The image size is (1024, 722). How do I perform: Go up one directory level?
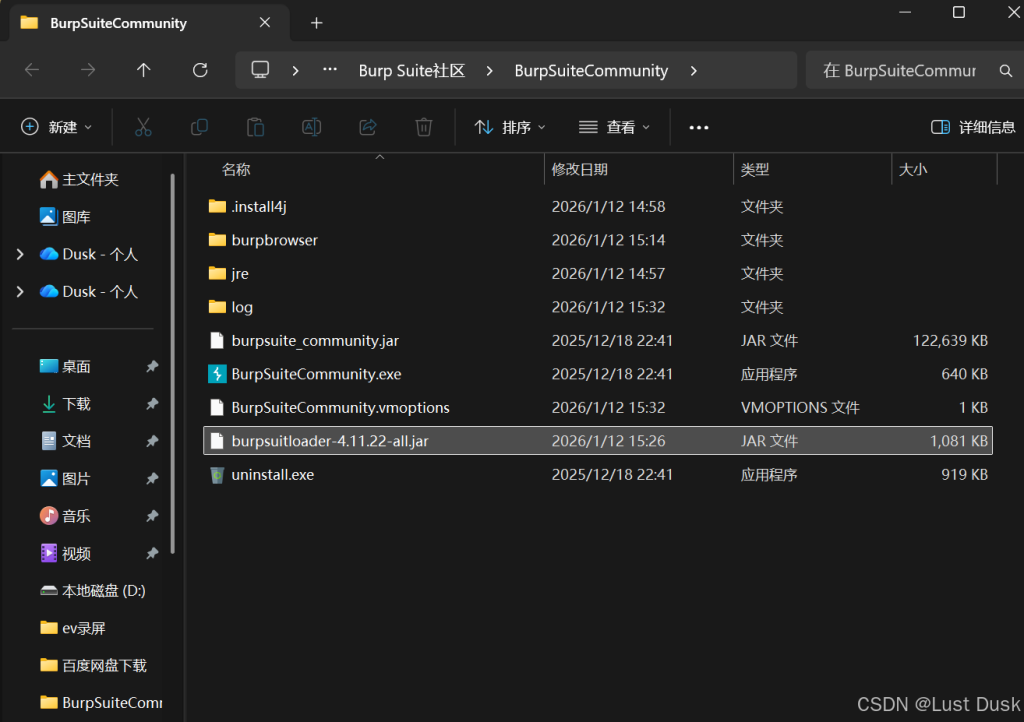click(x=144, y=70)
